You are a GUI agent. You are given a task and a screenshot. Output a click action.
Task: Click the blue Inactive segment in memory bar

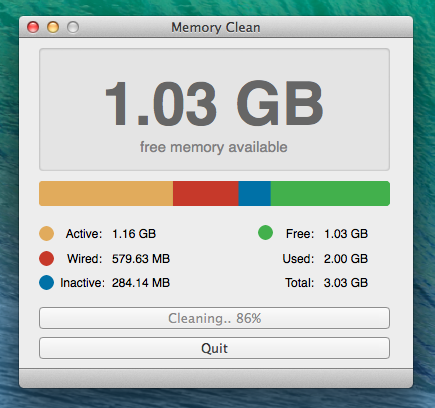coord(255,193)
